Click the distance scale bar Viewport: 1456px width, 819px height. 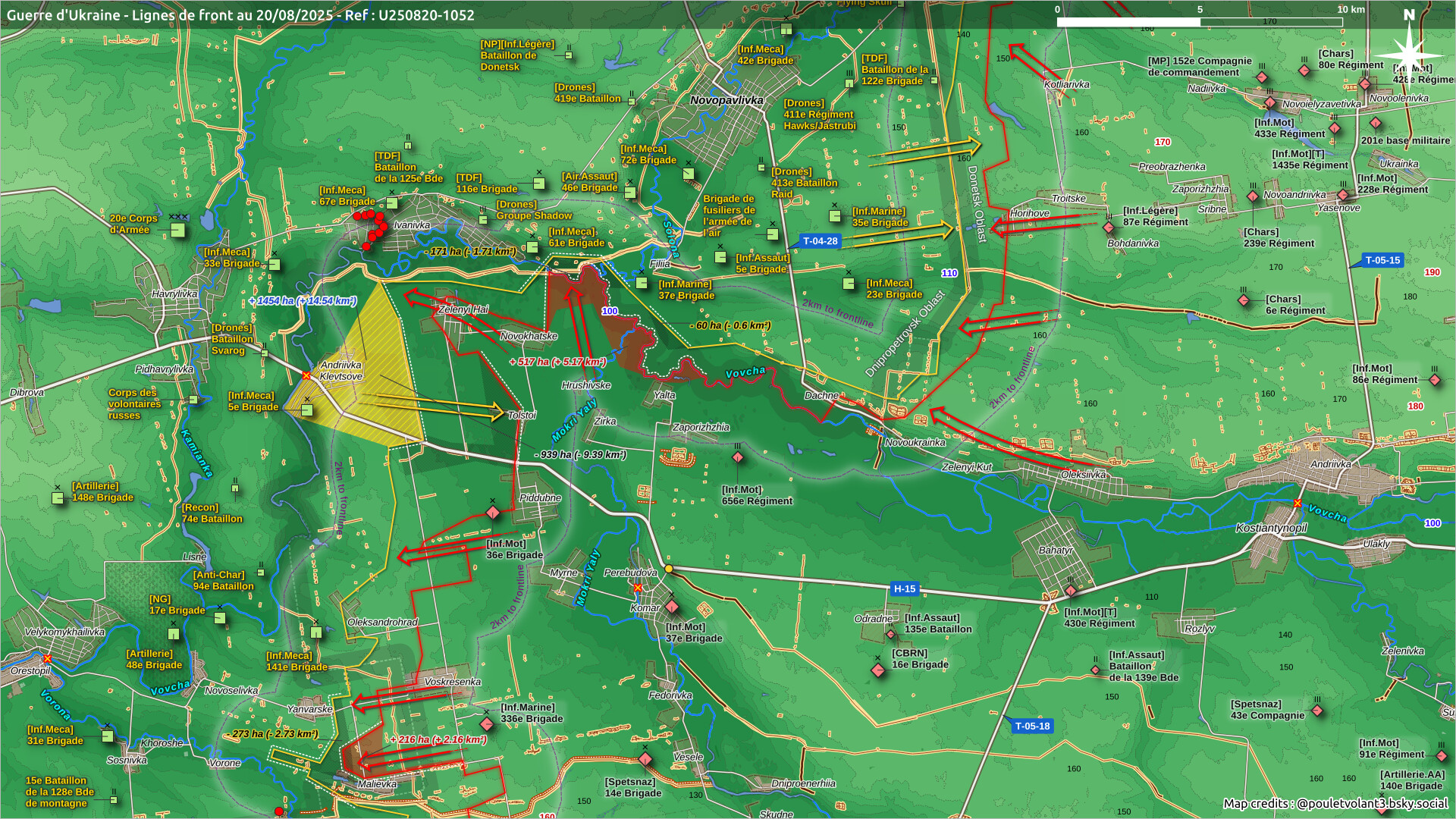[x=1199, y=22]
